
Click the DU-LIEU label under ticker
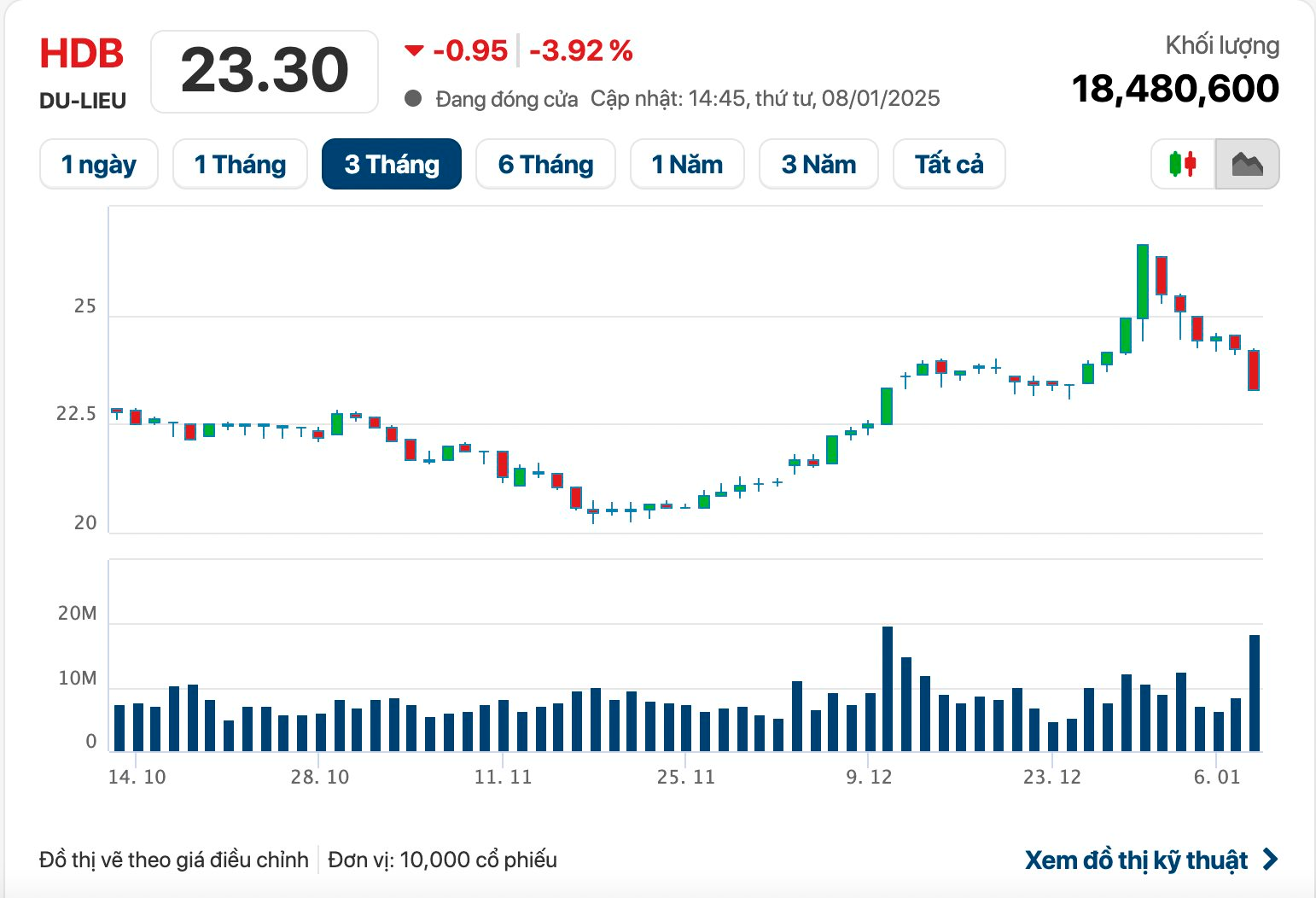click(83, 102)
